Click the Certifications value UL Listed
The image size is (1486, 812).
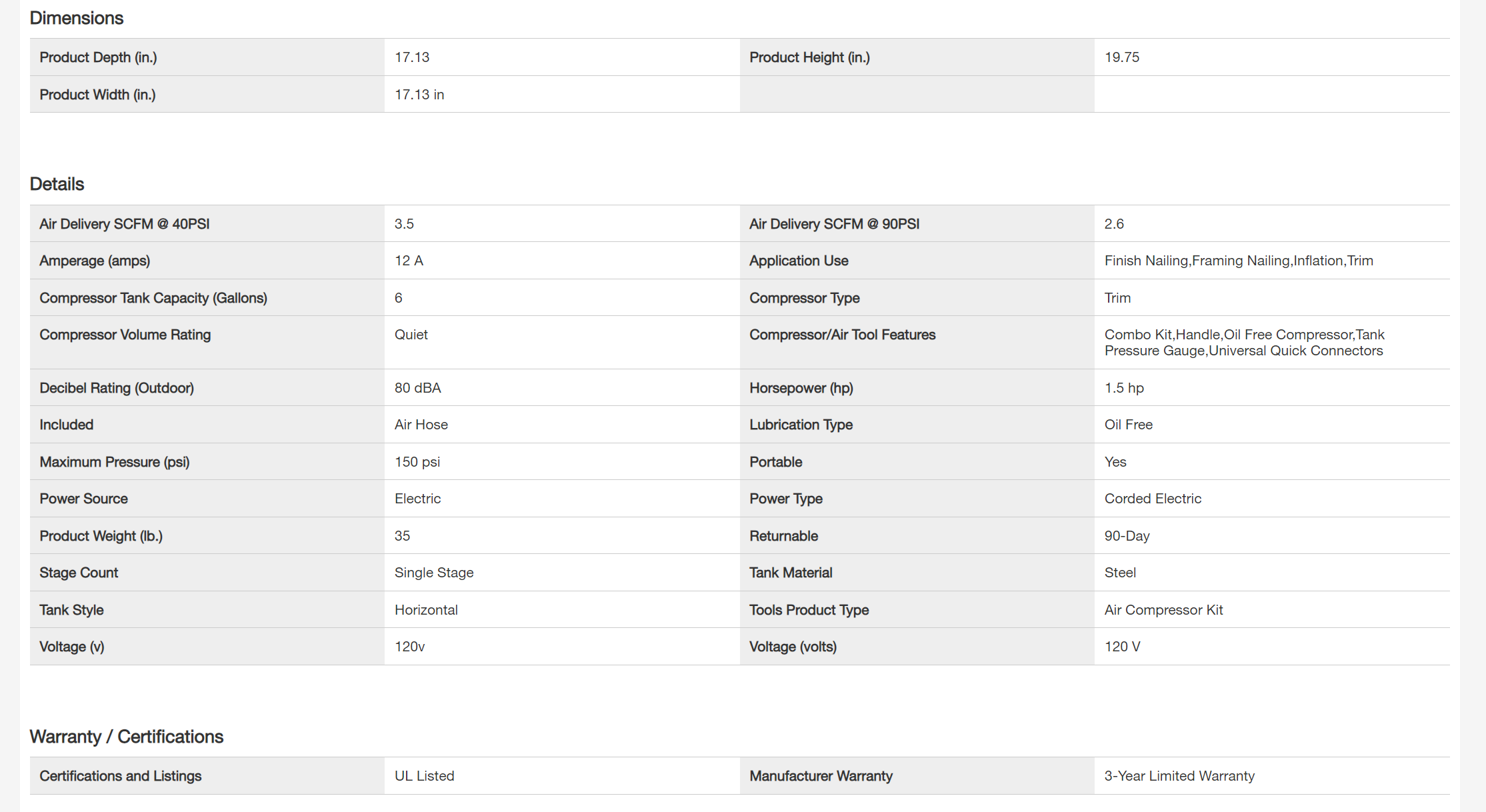coord(425,776)
